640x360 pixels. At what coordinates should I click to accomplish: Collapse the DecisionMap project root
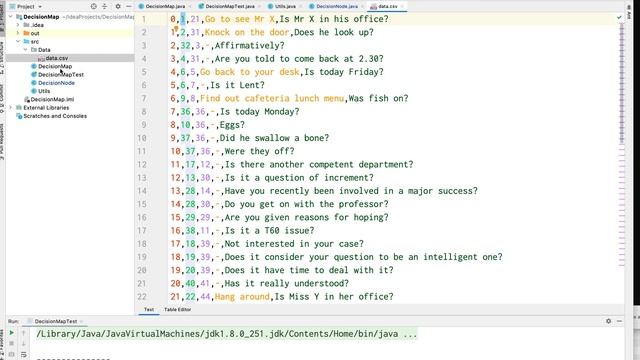(x=11, y=17)
